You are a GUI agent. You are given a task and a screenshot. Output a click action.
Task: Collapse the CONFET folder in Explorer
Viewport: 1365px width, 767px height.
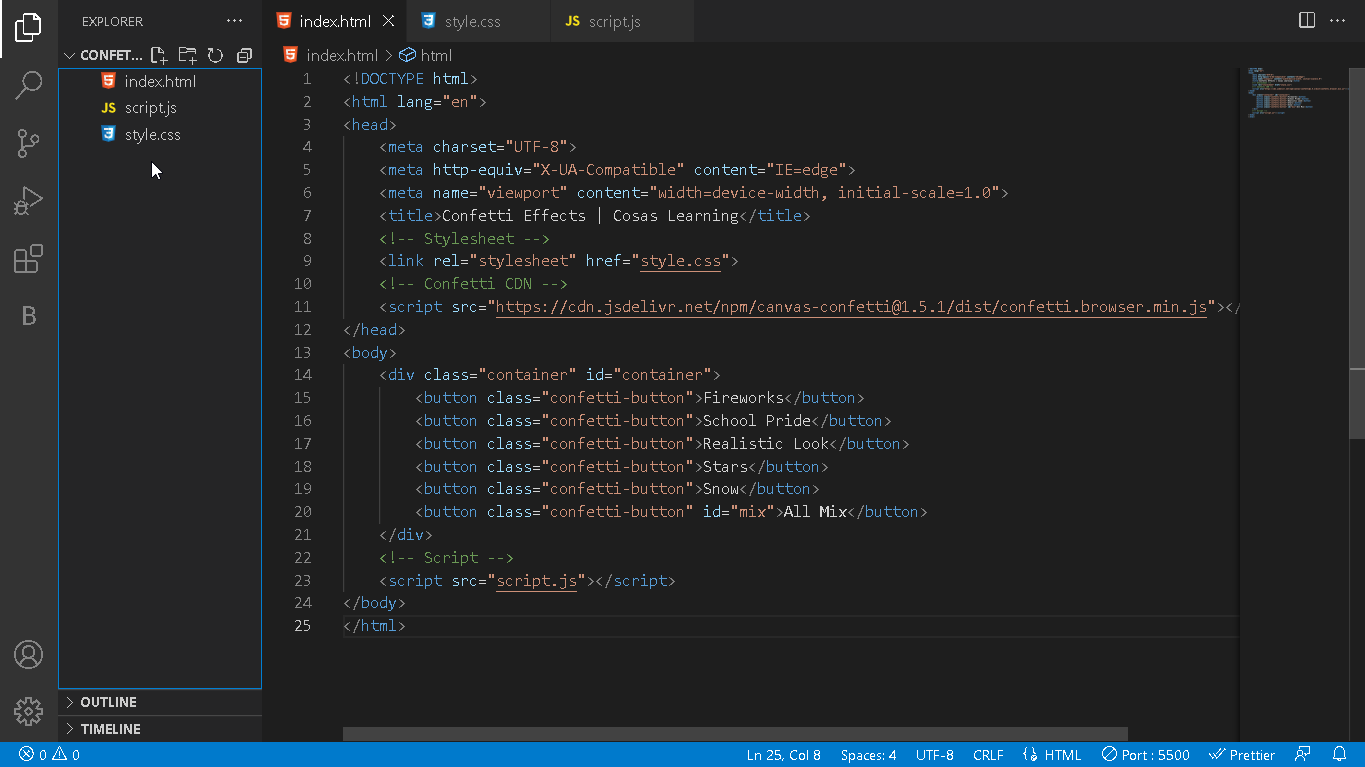tap(69, 55)
